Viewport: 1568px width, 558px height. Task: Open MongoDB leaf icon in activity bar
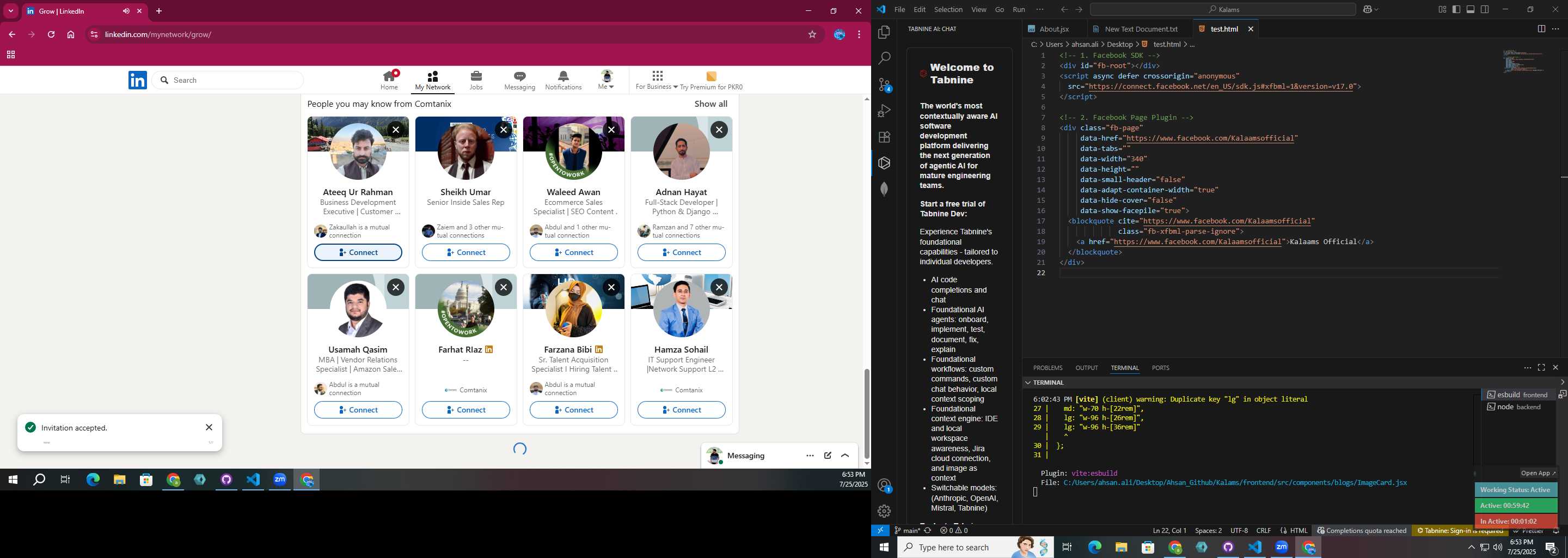(x=884, y=189)
